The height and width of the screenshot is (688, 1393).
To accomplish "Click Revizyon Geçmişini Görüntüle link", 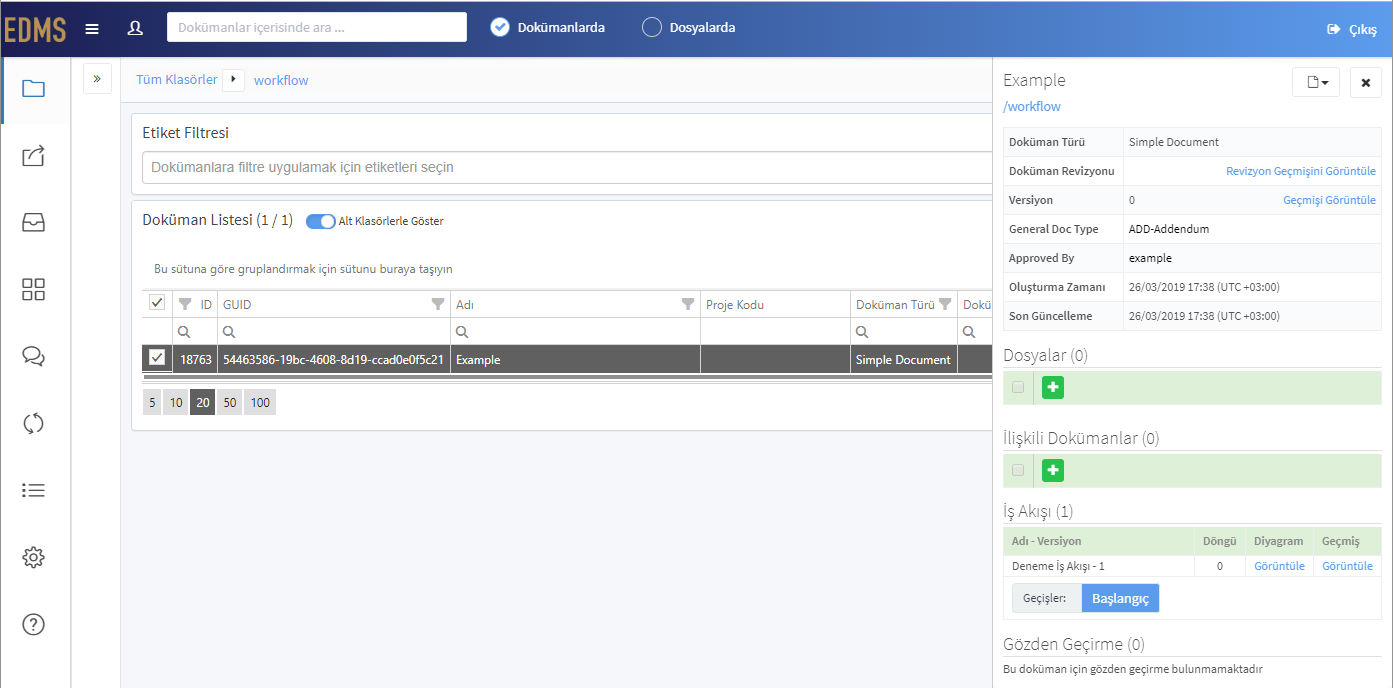I will 1301,171.
